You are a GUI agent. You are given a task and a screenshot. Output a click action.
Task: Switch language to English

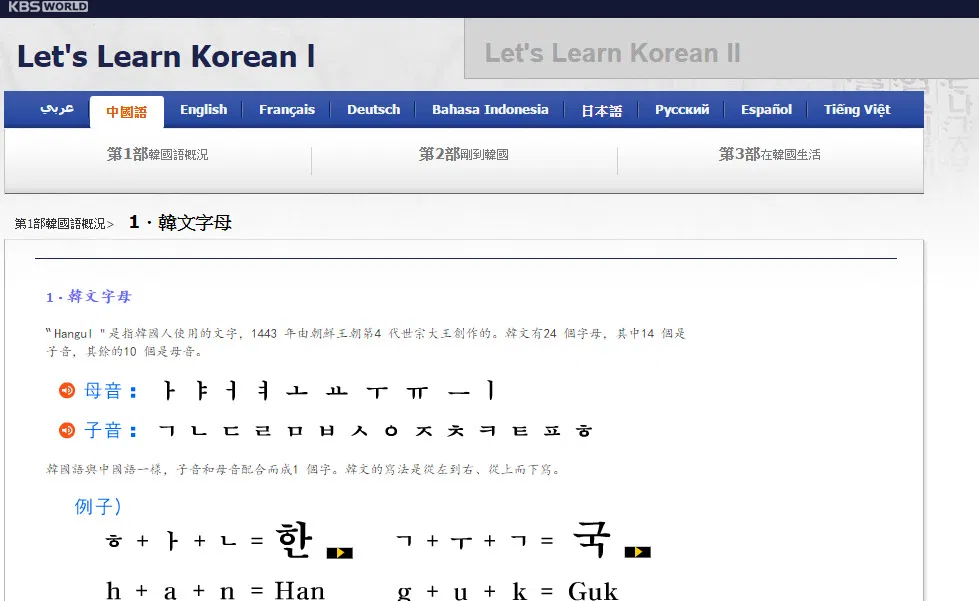click(203, 110)
